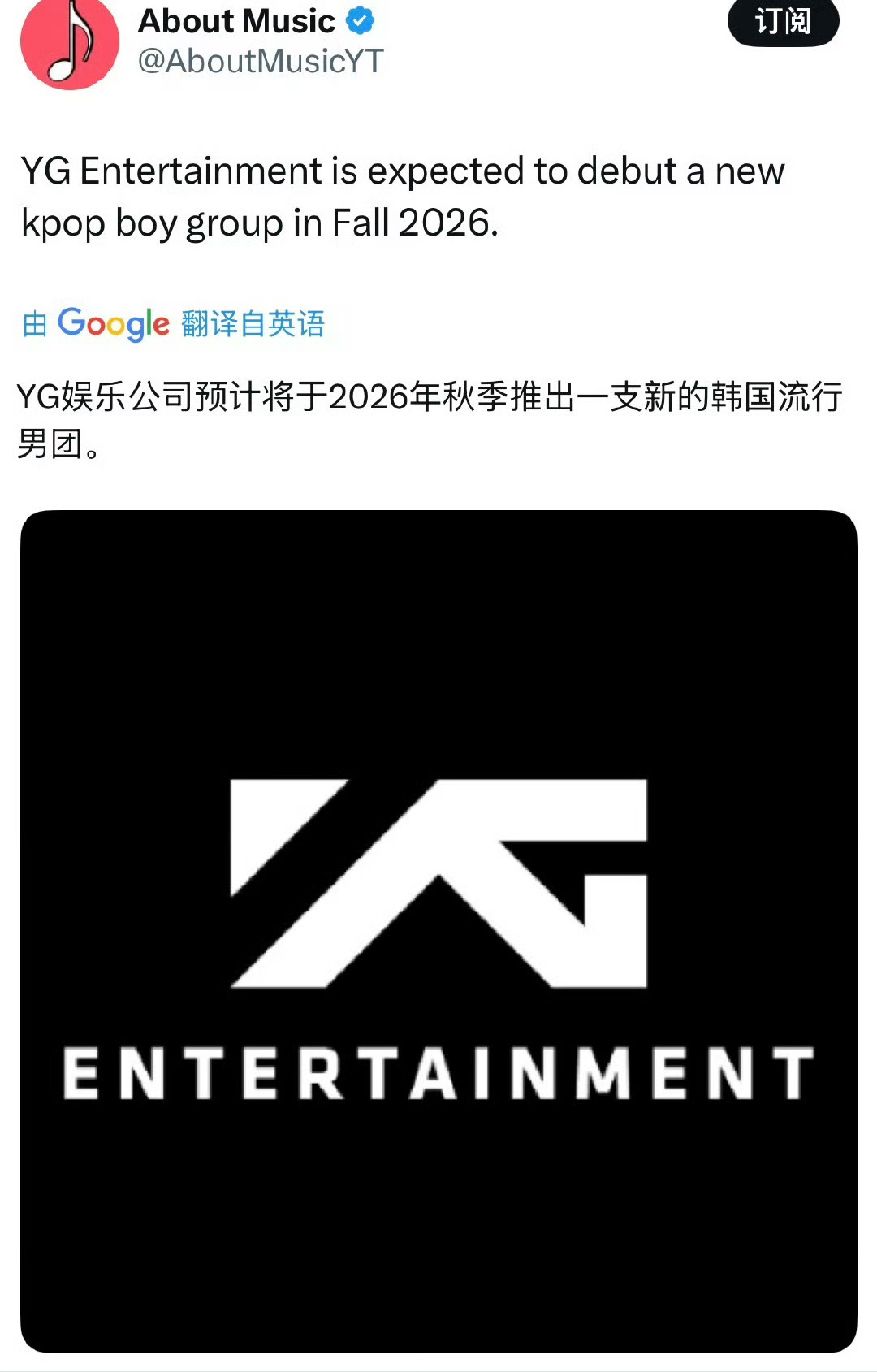
Task: Click the YG logo mark in image
Action: 438,883
